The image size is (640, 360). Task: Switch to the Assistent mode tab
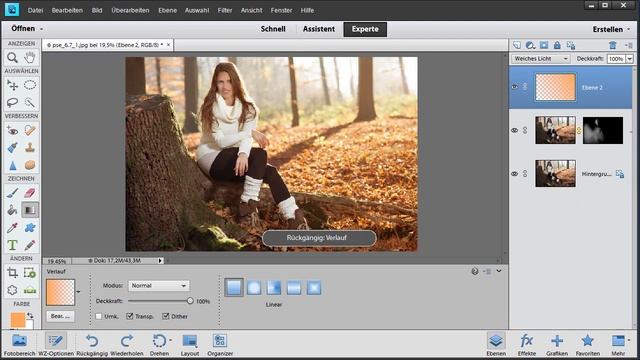tap(319, 29)
